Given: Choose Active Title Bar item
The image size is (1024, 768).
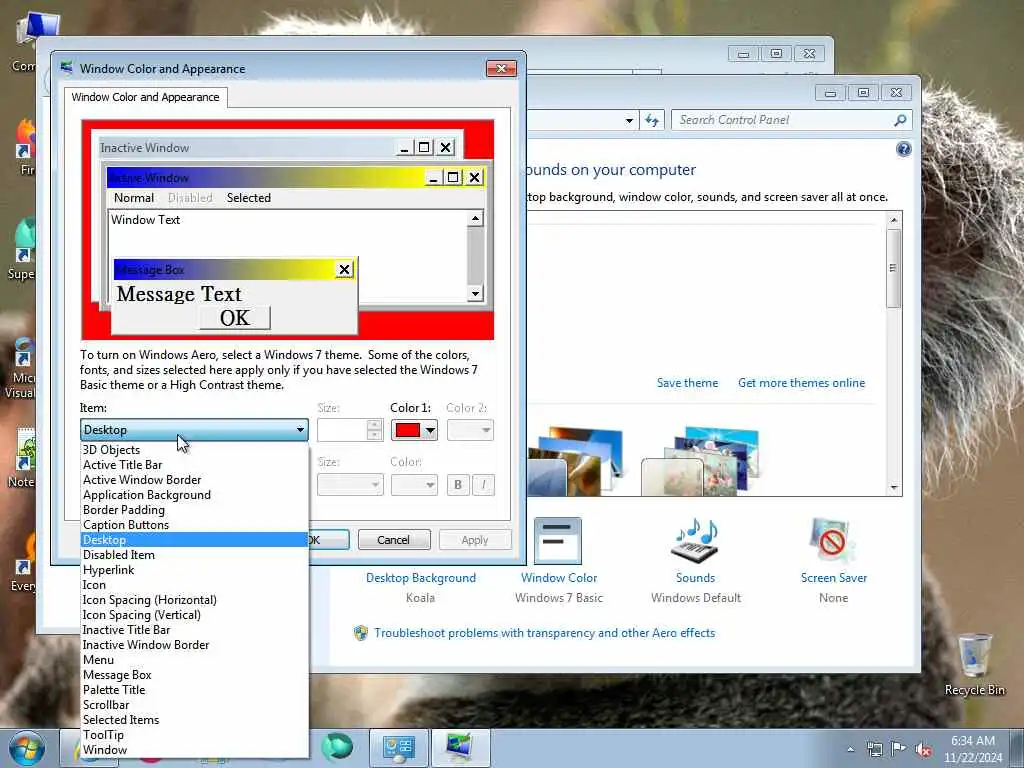Looking at the screenshot, I should click(x=195, y=465).
